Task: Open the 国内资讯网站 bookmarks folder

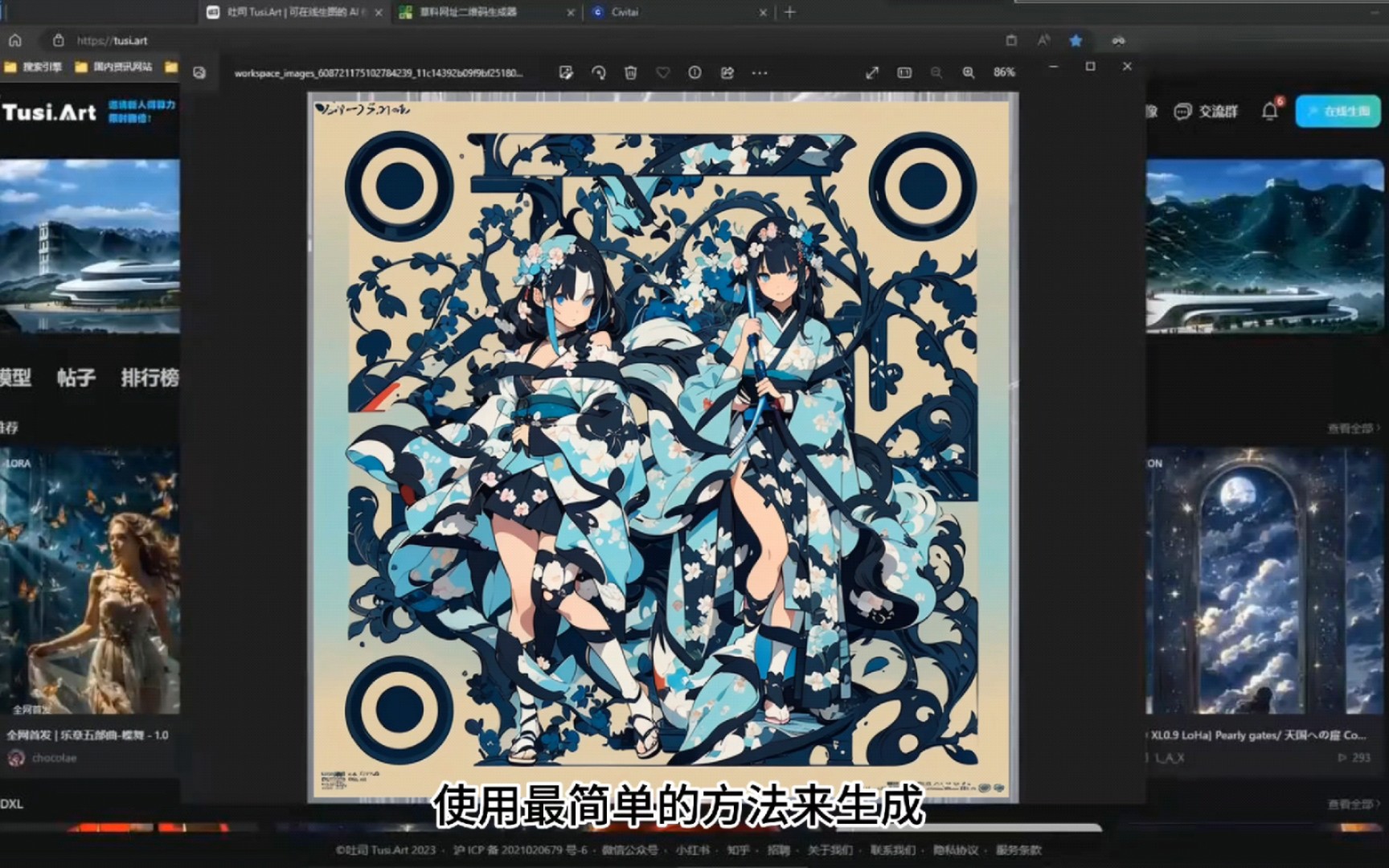Action: click(x=113, y=67)
